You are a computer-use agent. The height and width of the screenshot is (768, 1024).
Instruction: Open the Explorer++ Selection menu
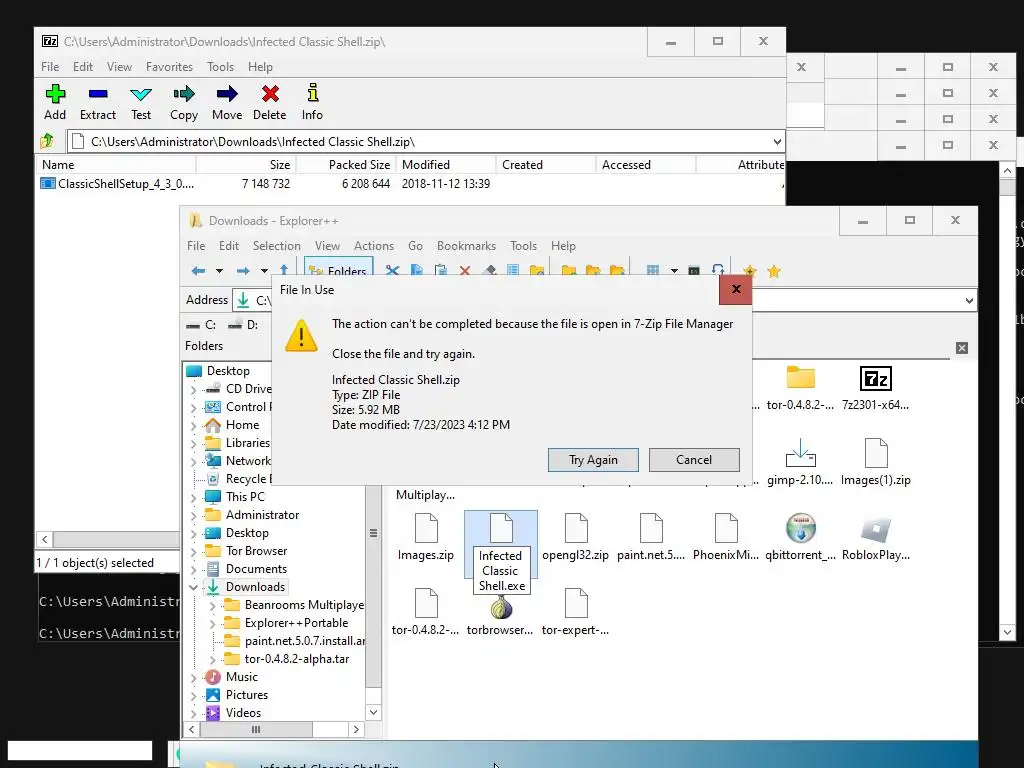[277, 246]
